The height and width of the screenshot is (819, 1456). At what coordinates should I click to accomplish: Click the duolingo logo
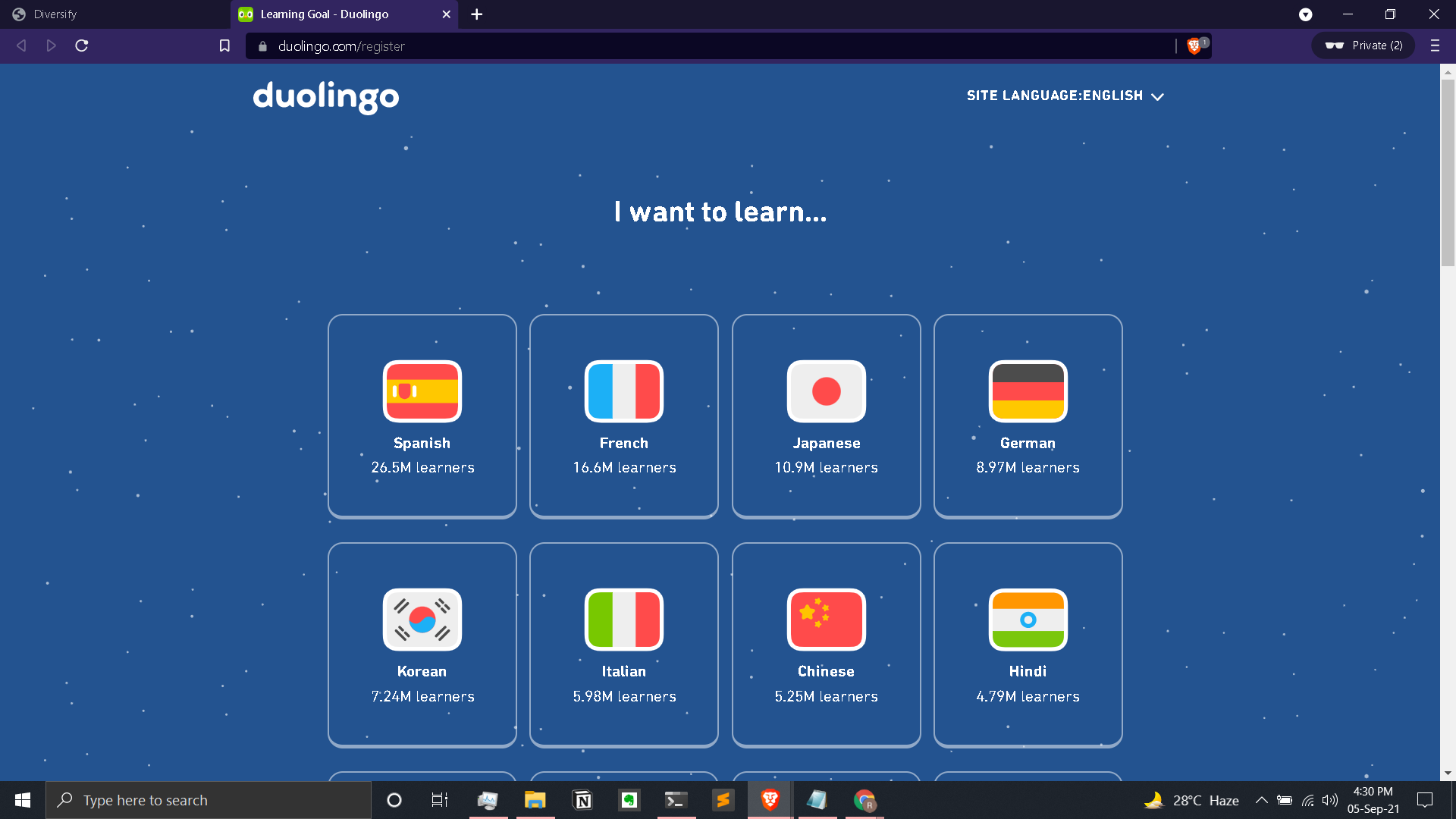pos(326,97)
